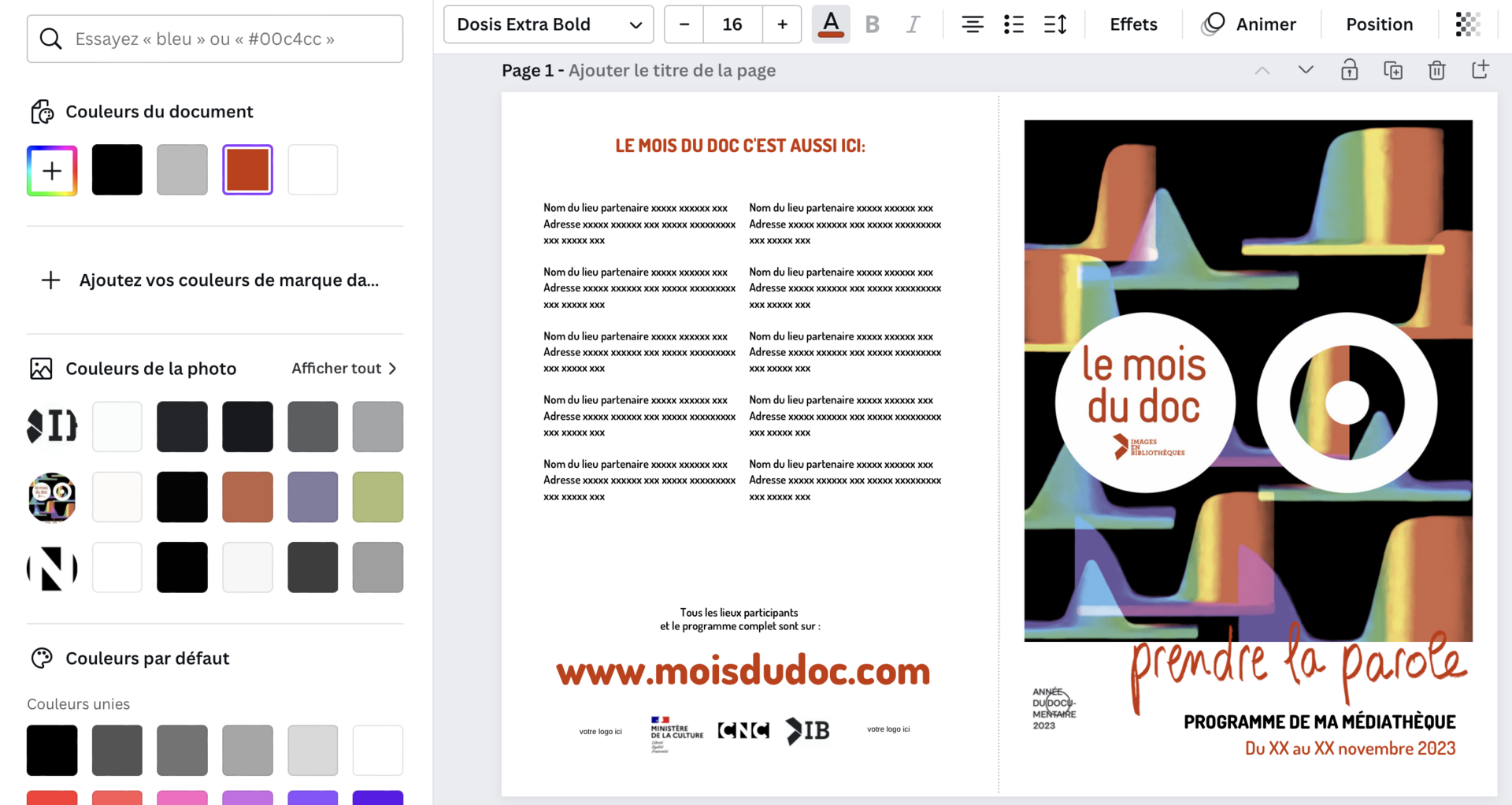Image resolution: width=1512 pixels, height=805 pixels.
Task: Select the CNC logo photo thumbnail
Action: (x=52, y=568)
